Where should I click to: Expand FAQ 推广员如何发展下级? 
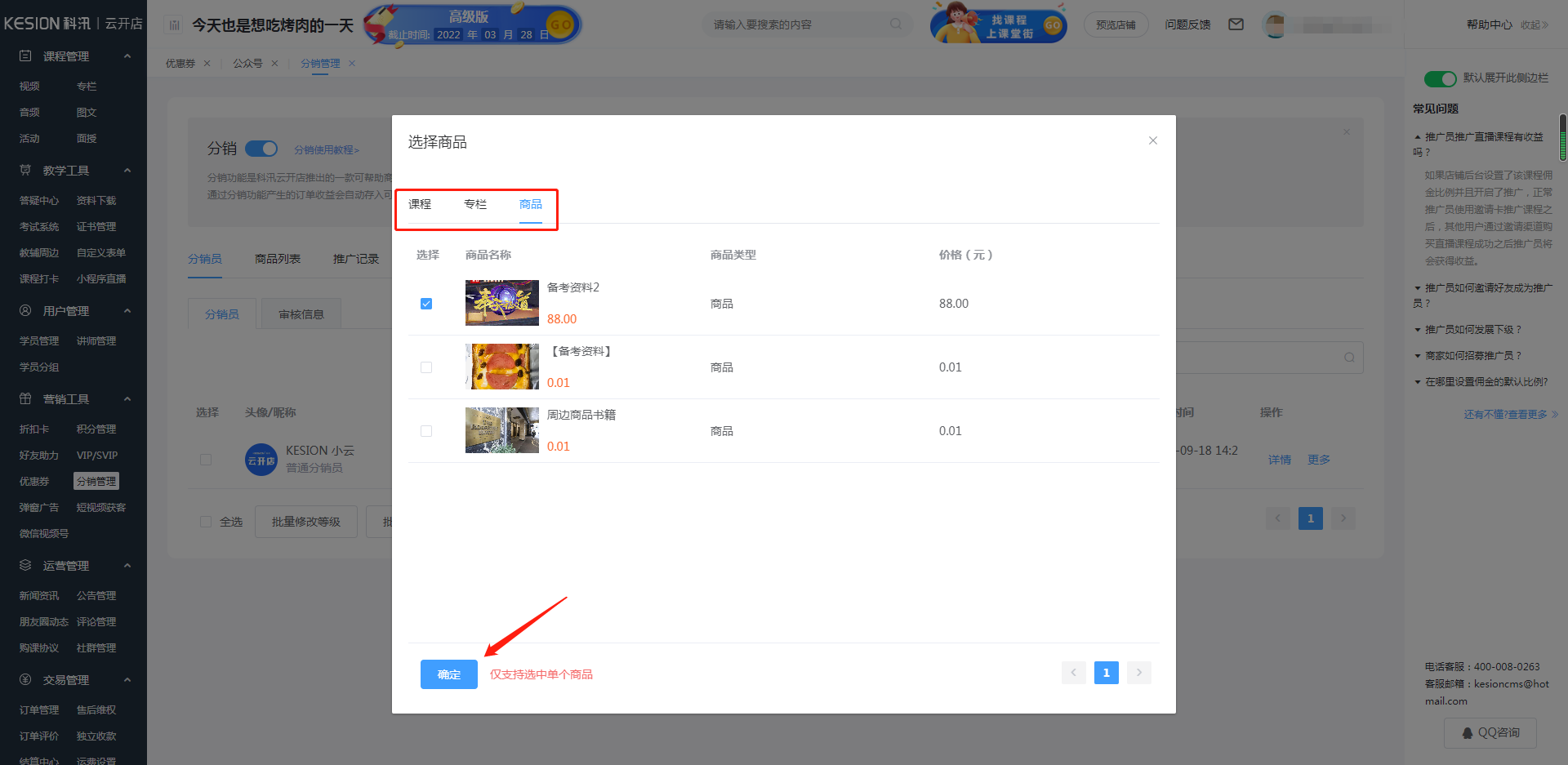pyautogui.click(x=1468, y=330)
